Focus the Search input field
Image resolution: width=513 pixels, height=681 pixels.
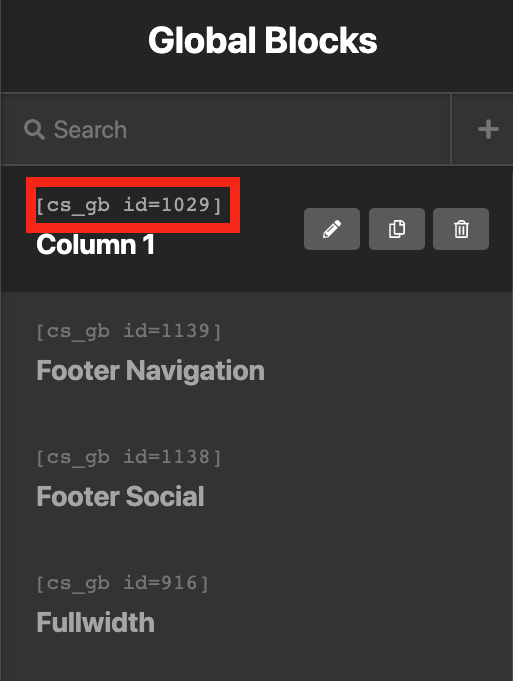[226, 129]
